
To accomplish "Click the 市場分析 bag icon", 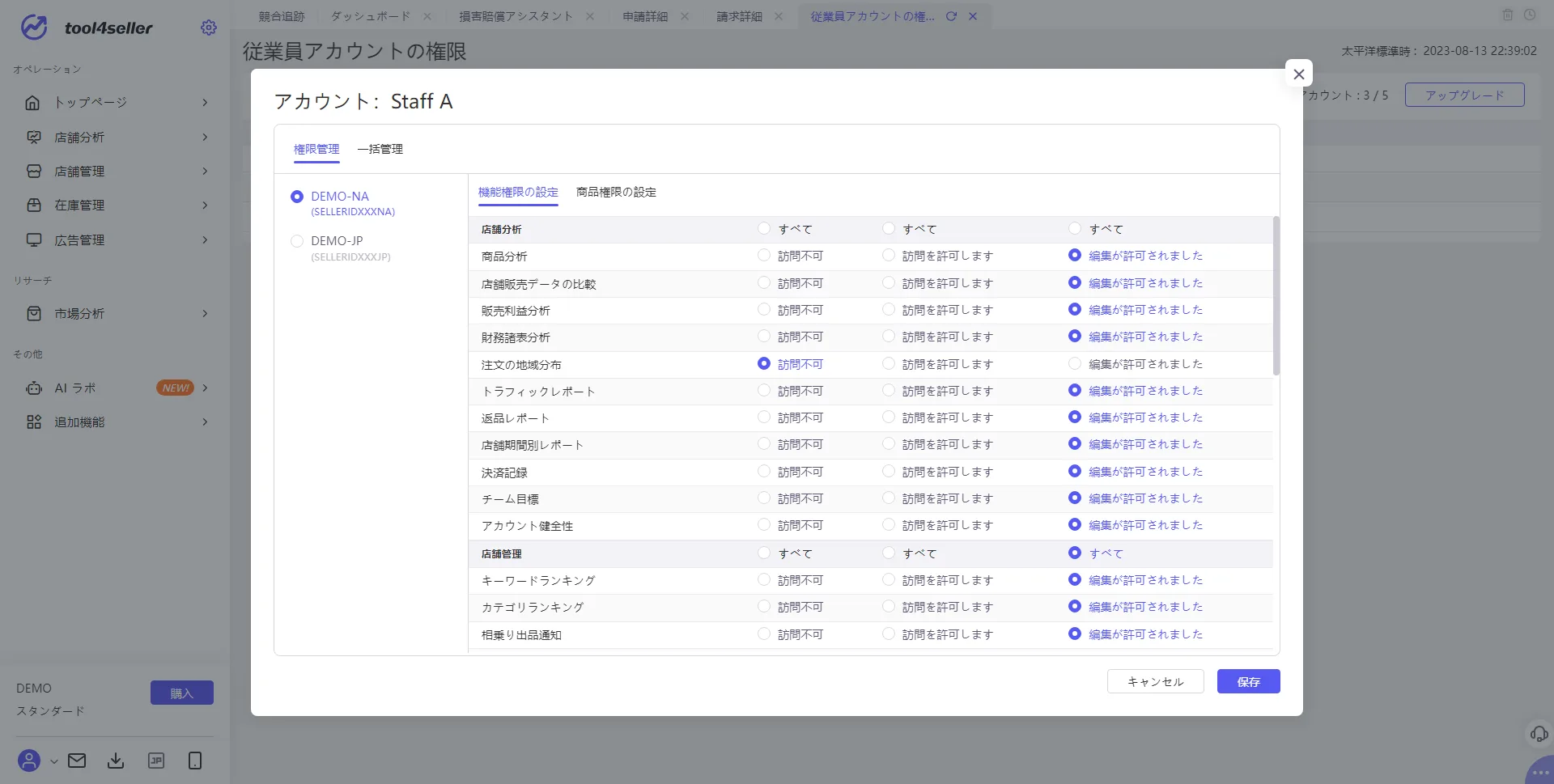I will pos(34,314).
